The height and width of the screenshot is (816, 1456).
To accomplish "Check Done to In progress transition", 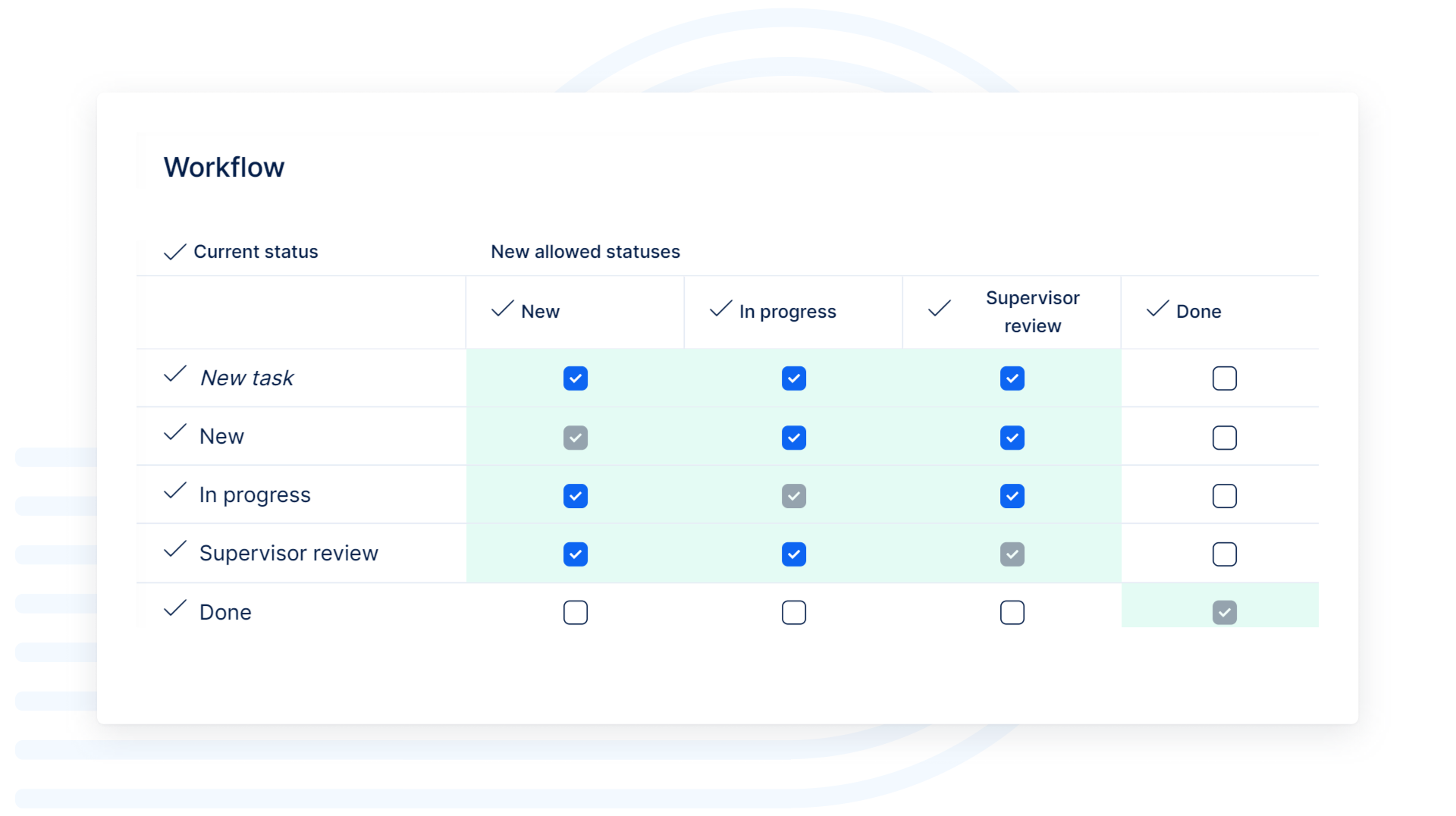I will point(793,613).
